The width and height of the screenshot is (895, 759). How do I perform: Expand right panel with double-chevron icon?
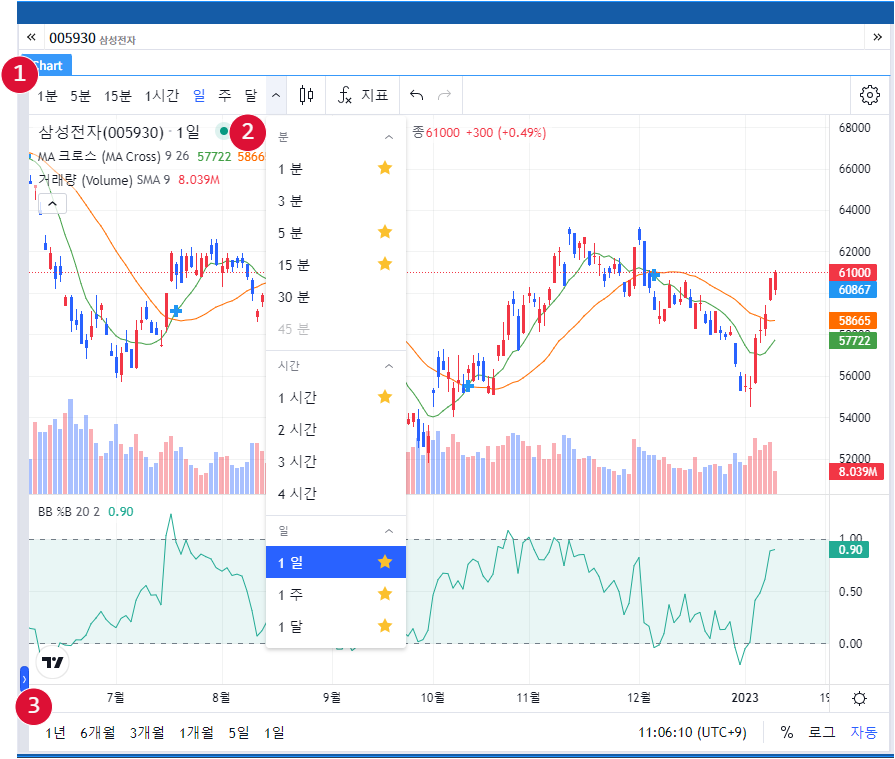pyautogui.click(x=877, y=38)
